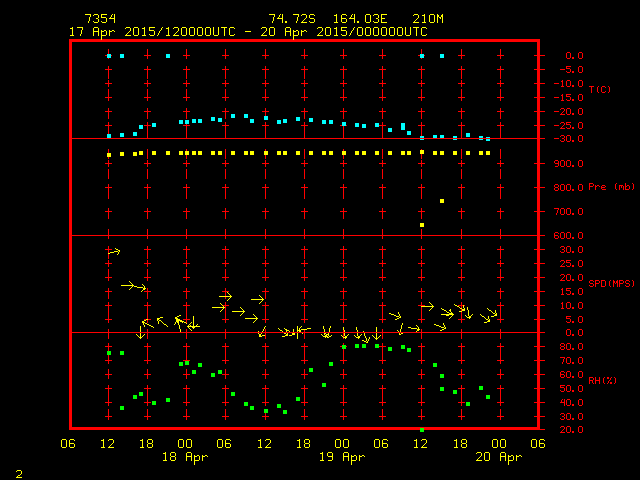Click the station ID 7354 label
The width and height of the screenshot is (640, 480).
[100, 19]
